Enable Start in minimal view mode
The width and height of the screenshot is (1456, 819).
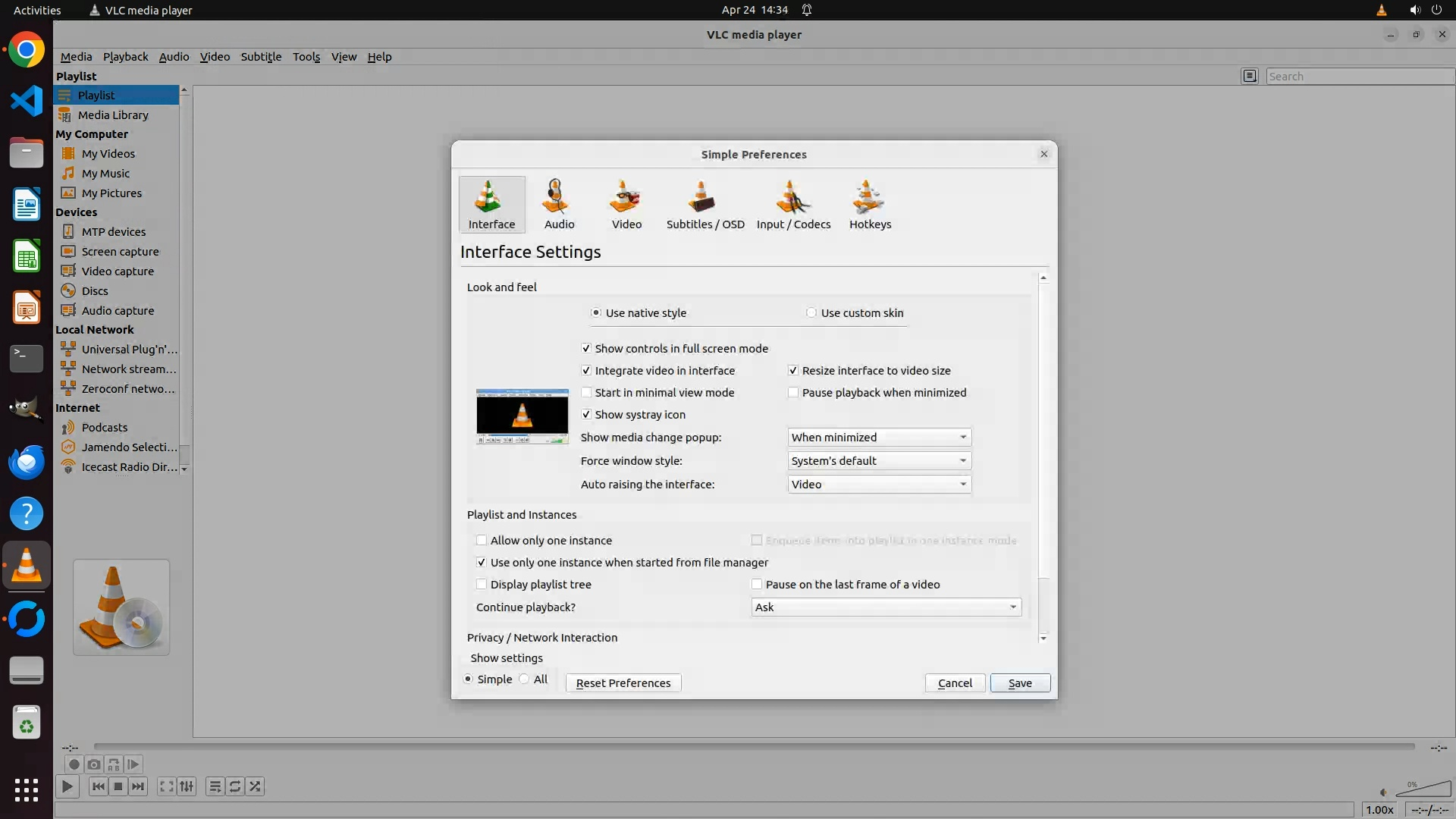click(586, 393)
